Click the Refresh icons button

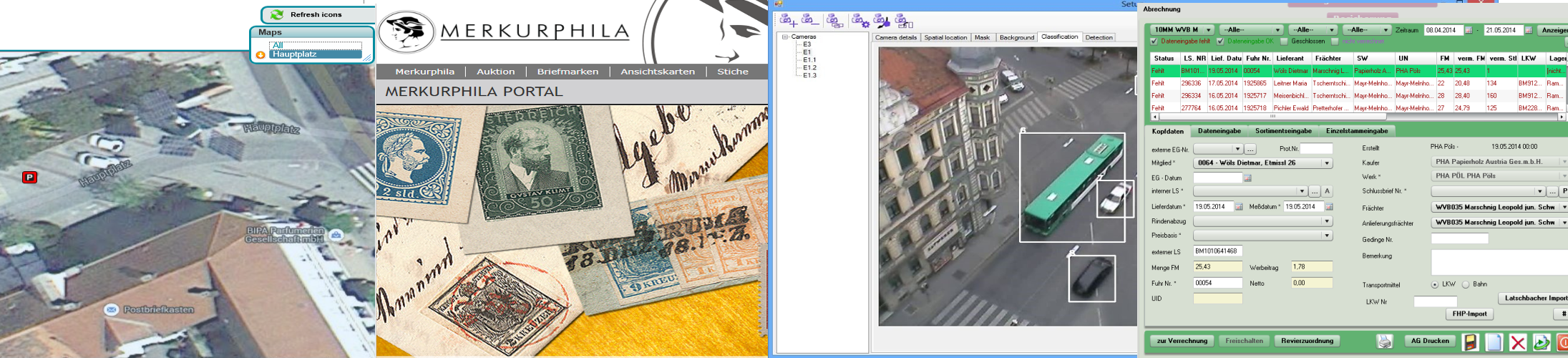coord(318,14)
